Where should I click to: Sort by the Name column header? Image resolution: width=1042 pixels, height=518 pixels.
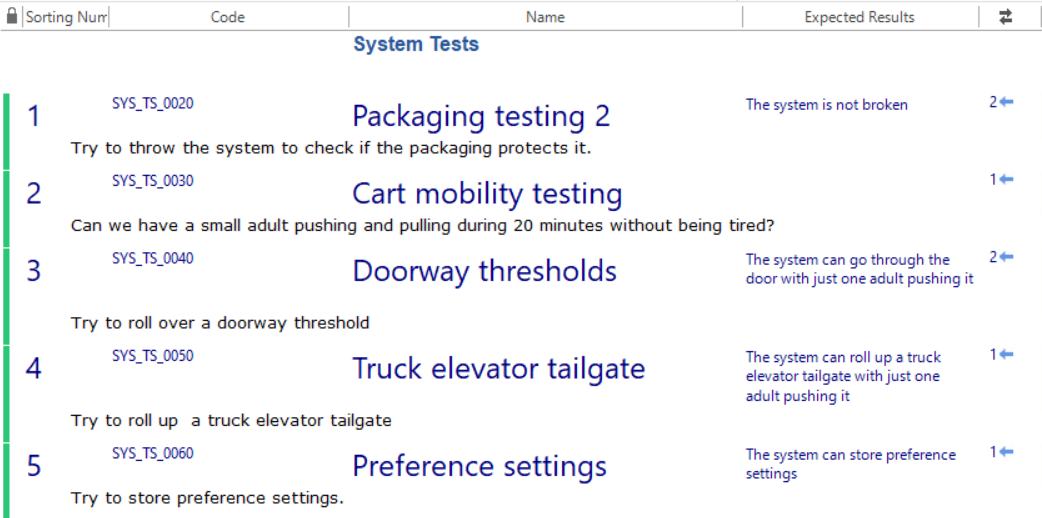(x=545, y=17)
